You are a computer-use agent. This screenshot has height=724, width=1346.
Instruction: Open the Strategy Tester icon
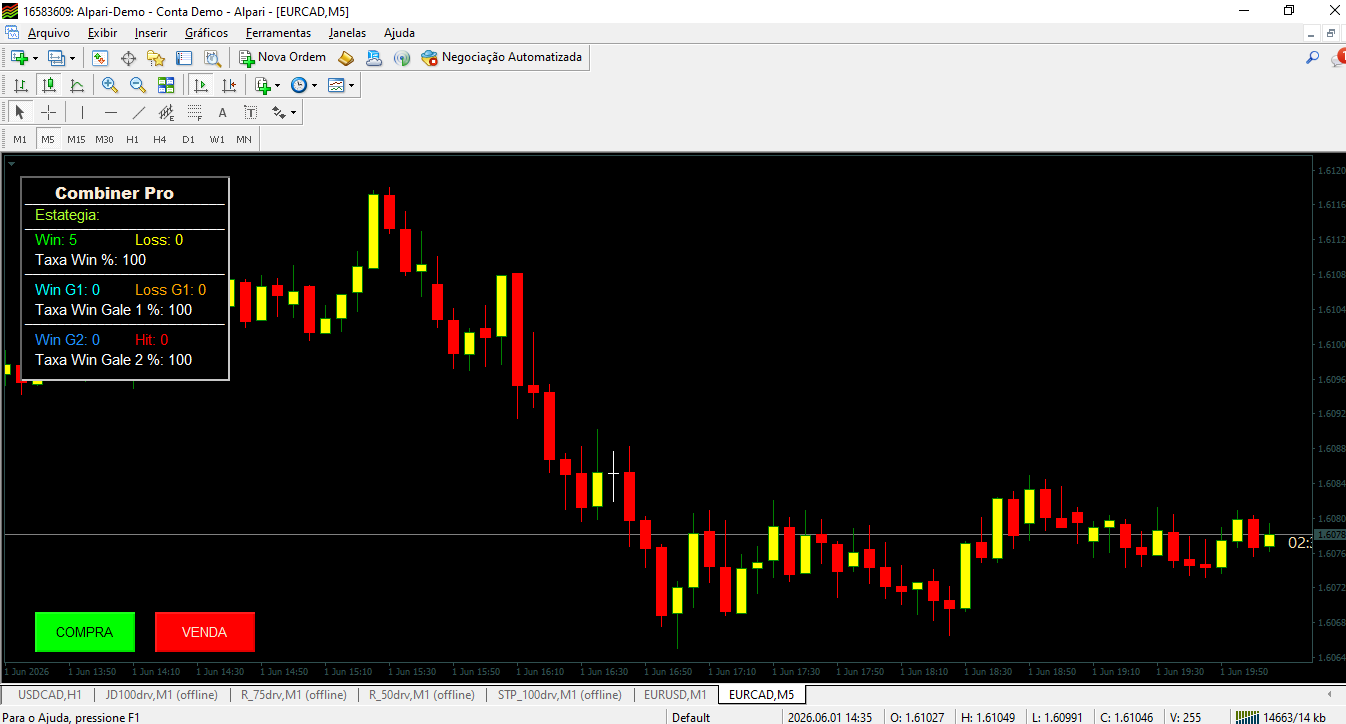(212, 58)
